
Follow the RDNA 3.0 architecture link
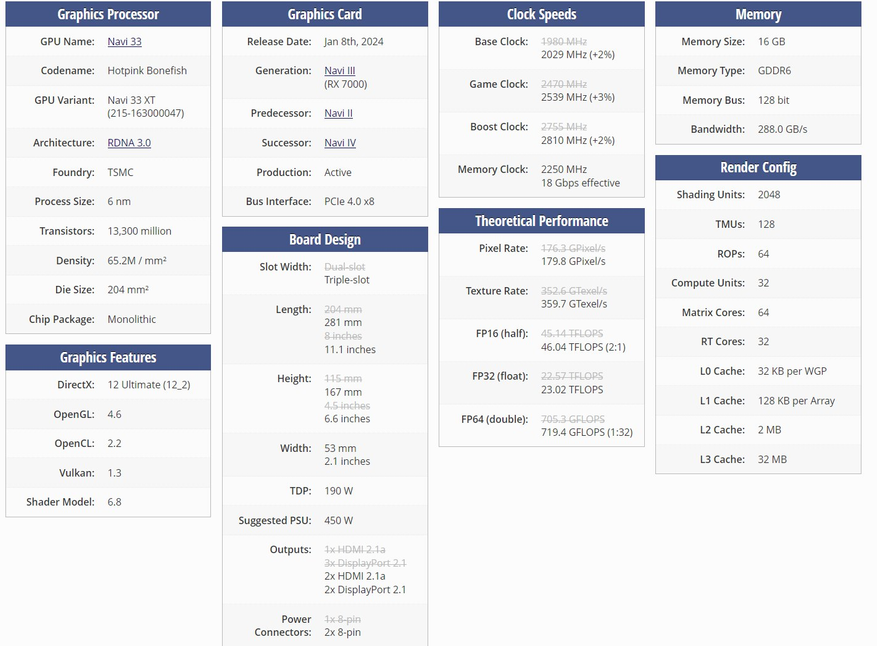129,143
